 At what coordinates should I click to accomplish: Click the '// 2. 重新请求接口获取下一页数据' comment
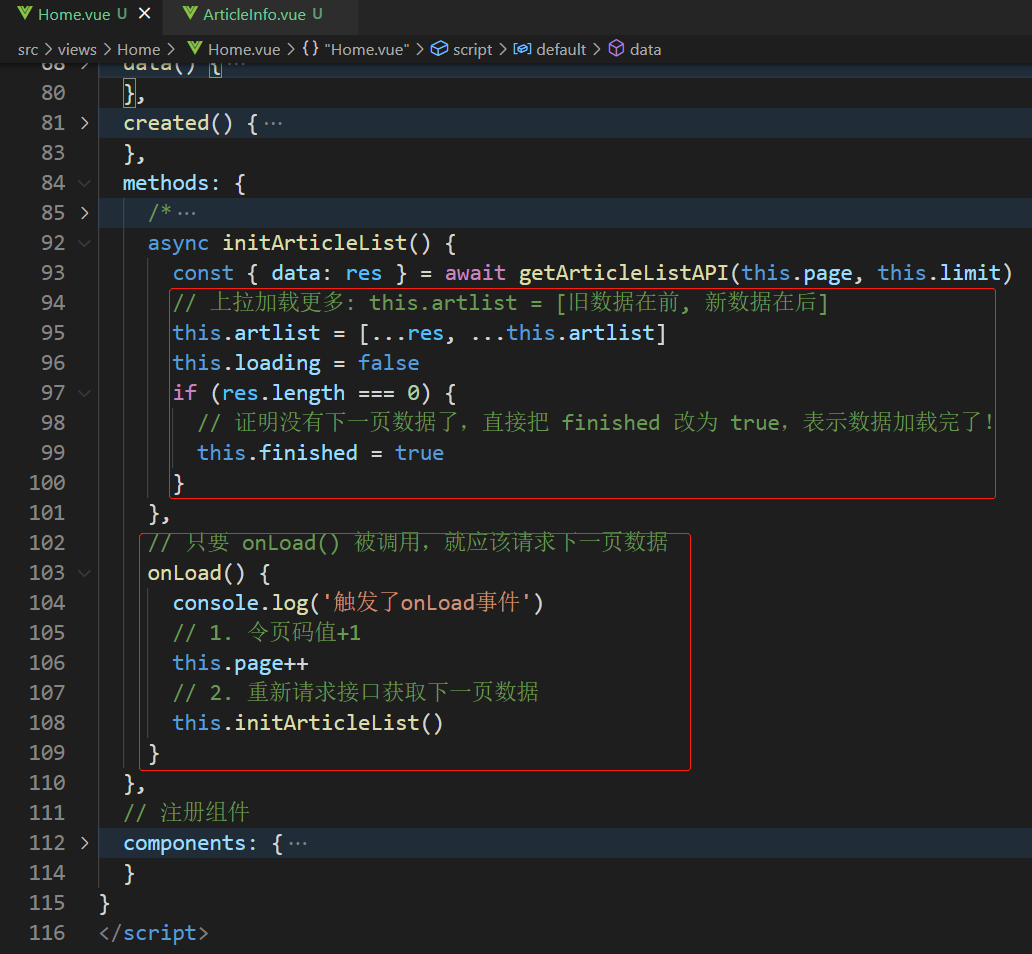355,693
